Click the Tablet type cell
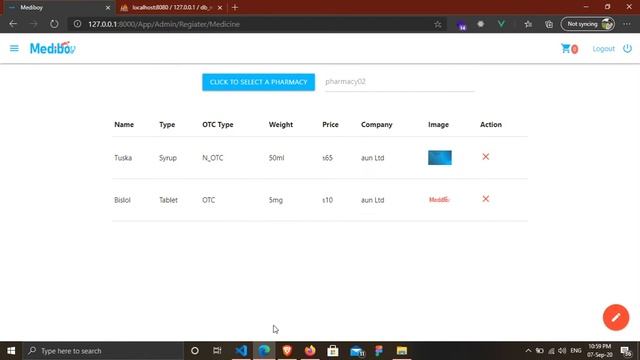This screenshot has width=640, height=360. point(168,200)
